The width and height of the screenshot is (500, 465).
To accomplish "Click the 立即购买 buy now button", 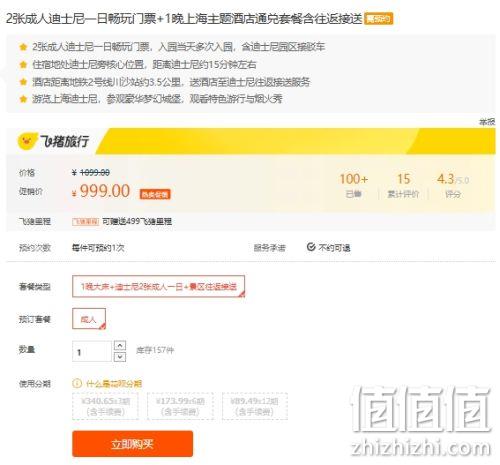I will click(x=132, y=443).
